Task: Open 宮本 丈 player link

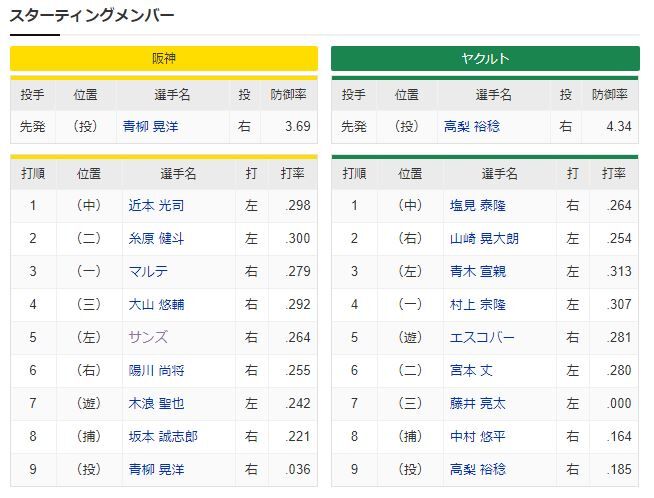Action: coord(471,370)
